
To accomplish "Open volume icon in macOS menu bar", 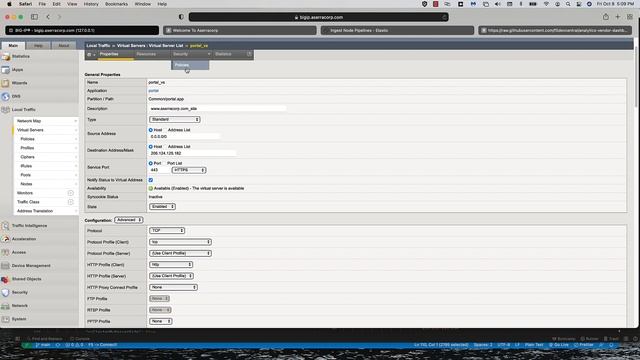I will [x=498, y=4].
